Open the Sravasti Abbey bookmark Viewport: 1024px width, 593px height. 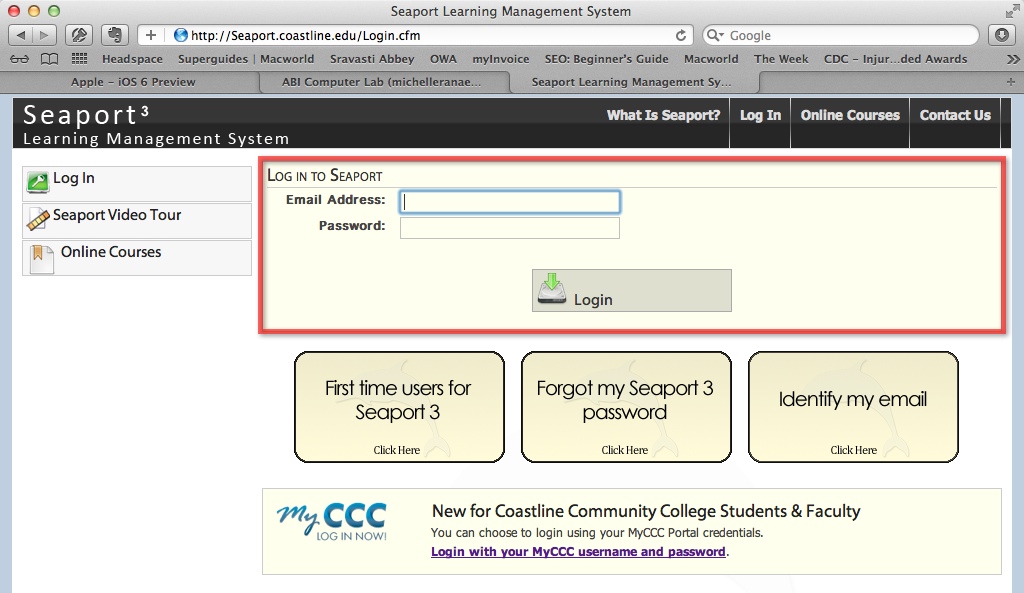tap(372, 59)
